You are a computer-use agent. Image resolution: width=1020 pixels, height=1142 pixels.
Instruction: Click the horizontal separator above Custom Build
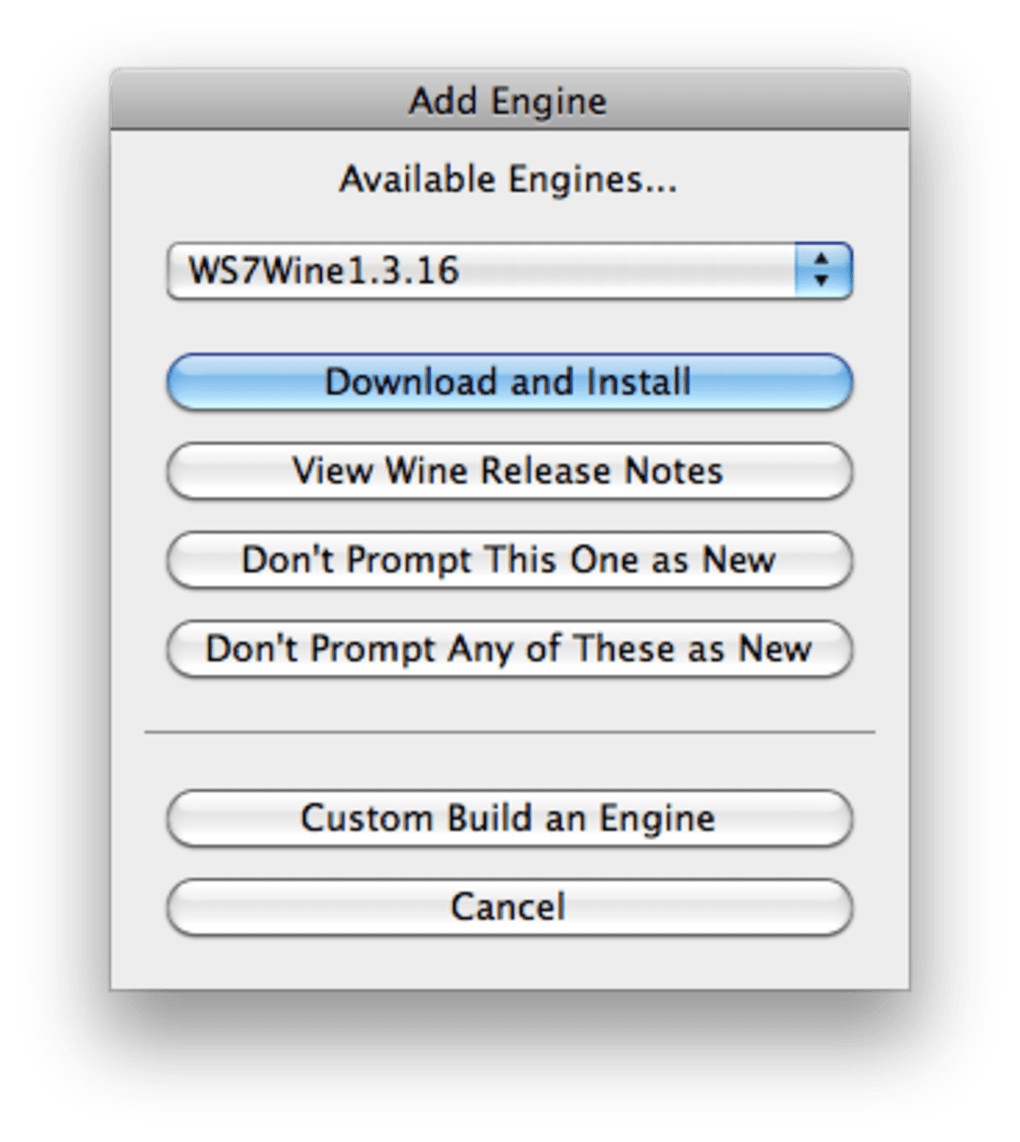(x=508, y=733)
